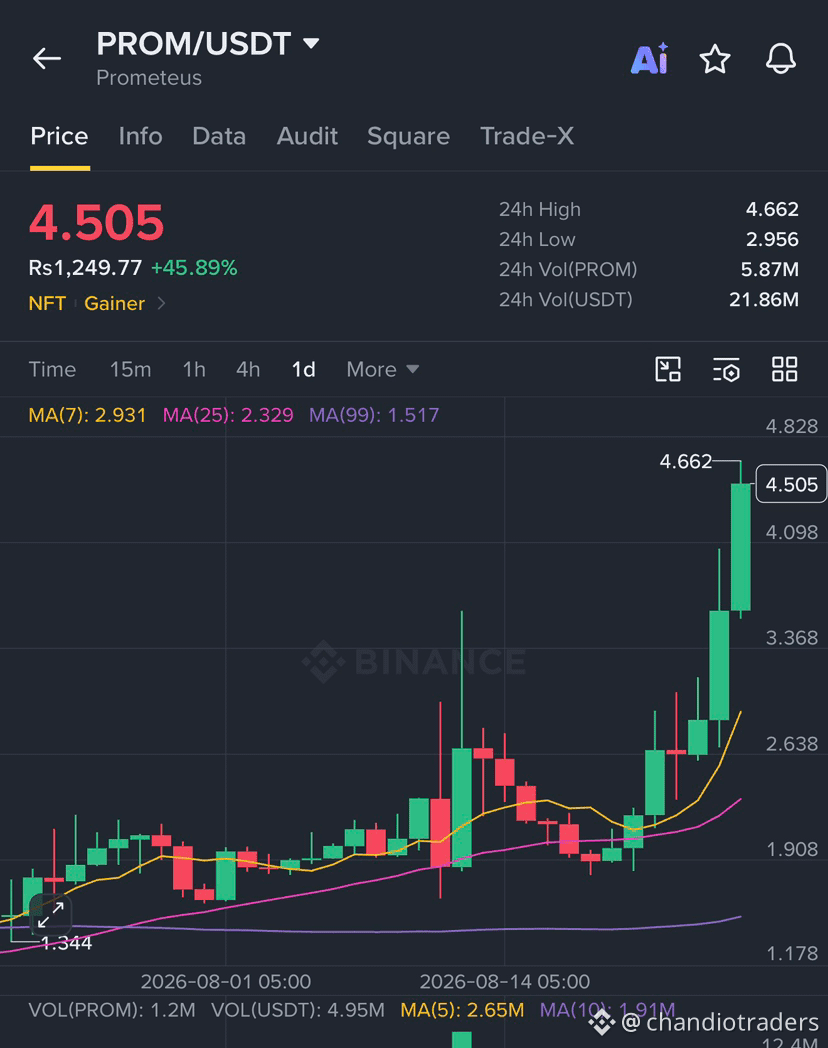Tap the 1.344 low label on chart
Image resolution: width=828 pixels, height=1048 pixels.
point(66,943)
